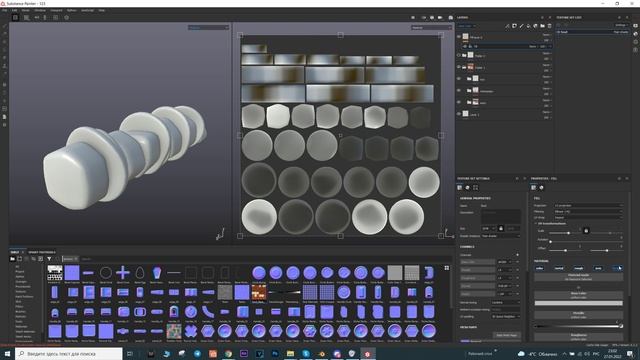Adjust the Metallic value slider
The height and width of the screenshot is (360, 640).
click(578, 326)
